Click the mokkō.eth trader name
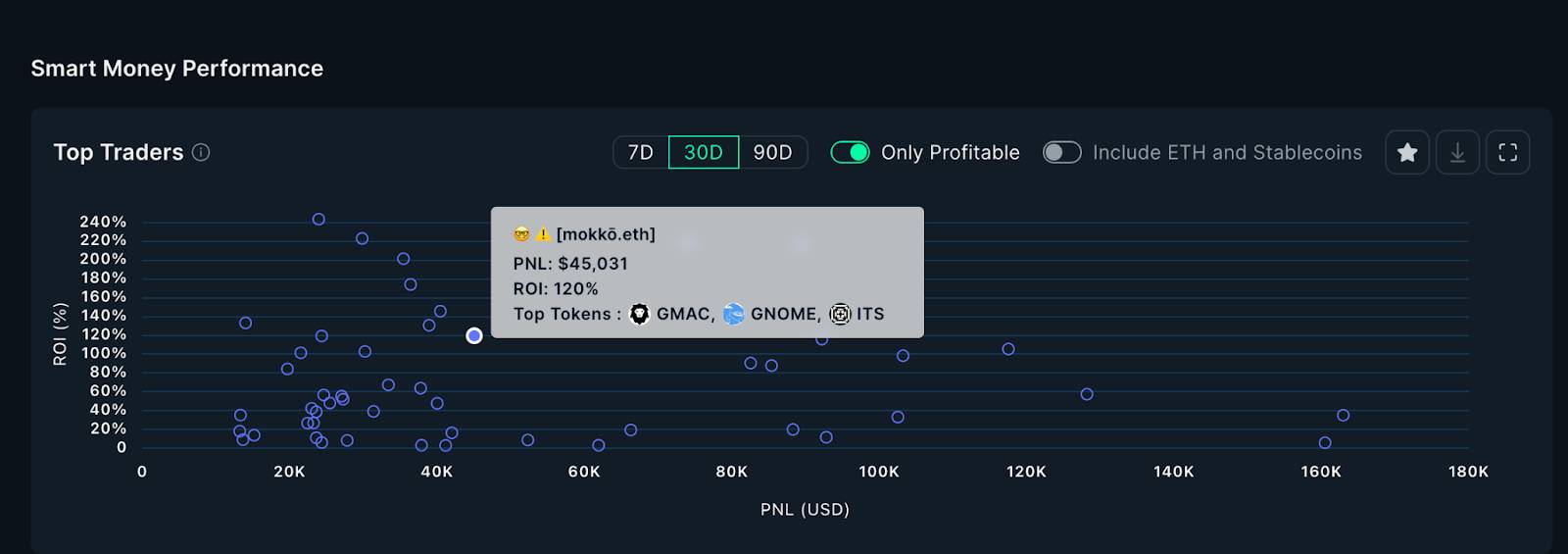 pos(606,234)
